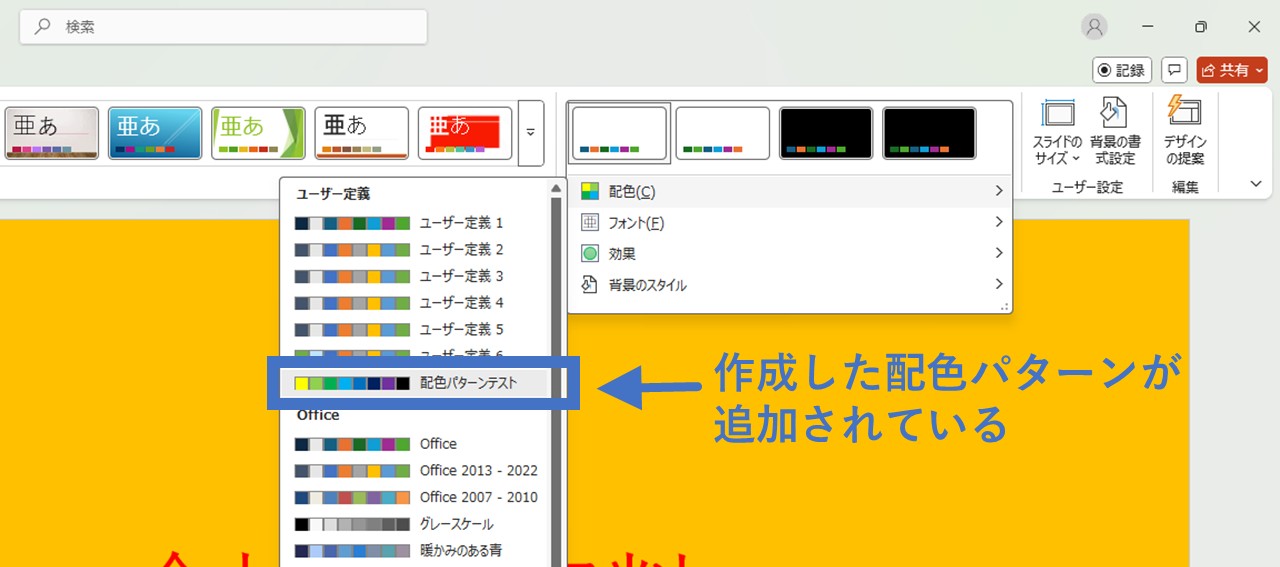
Task: Apply the red theme thumbnail
Action: tap(464, 133)
